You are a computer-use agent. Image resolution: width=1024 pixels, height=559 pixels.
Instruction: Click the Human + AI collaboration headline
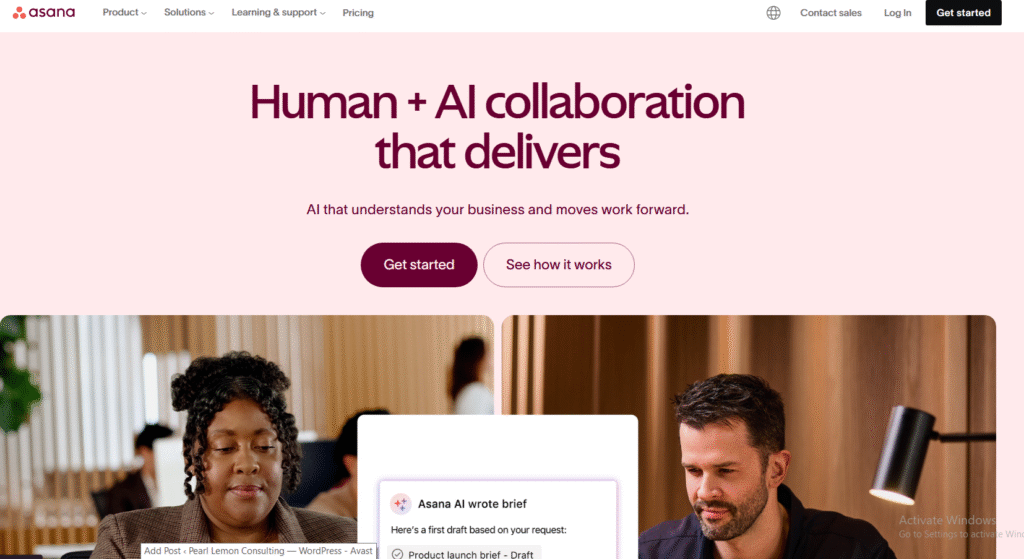click(x=497, y=127)
